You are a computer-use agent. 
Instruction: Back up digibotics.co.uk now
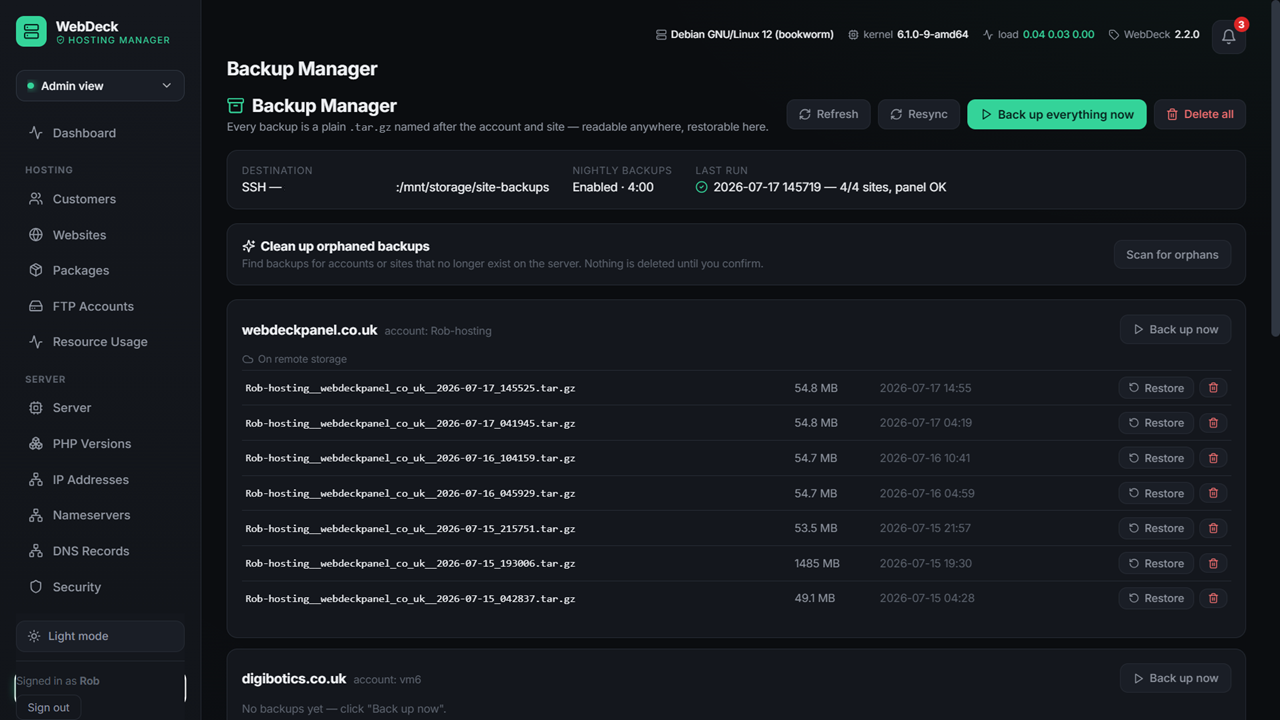(x=1175, y=678)
